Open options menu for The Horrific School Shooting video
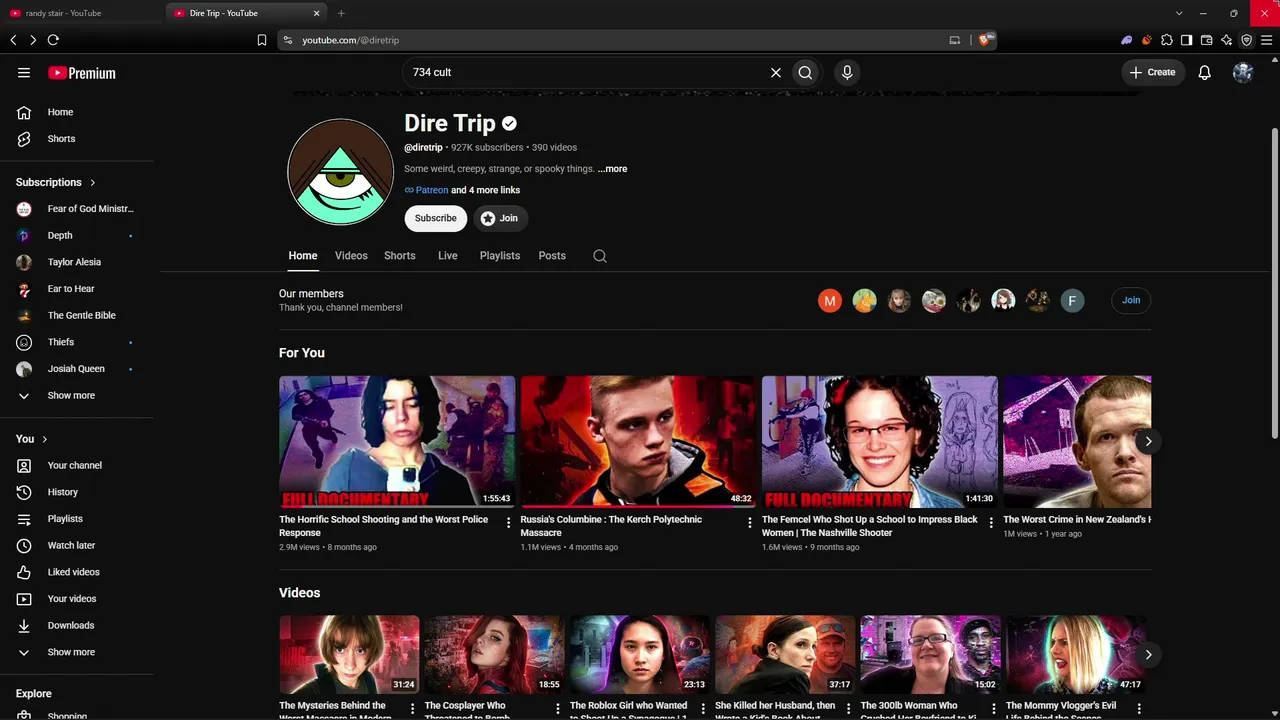The height and width of the screenshot is (720, 1280). click(508, 522)
